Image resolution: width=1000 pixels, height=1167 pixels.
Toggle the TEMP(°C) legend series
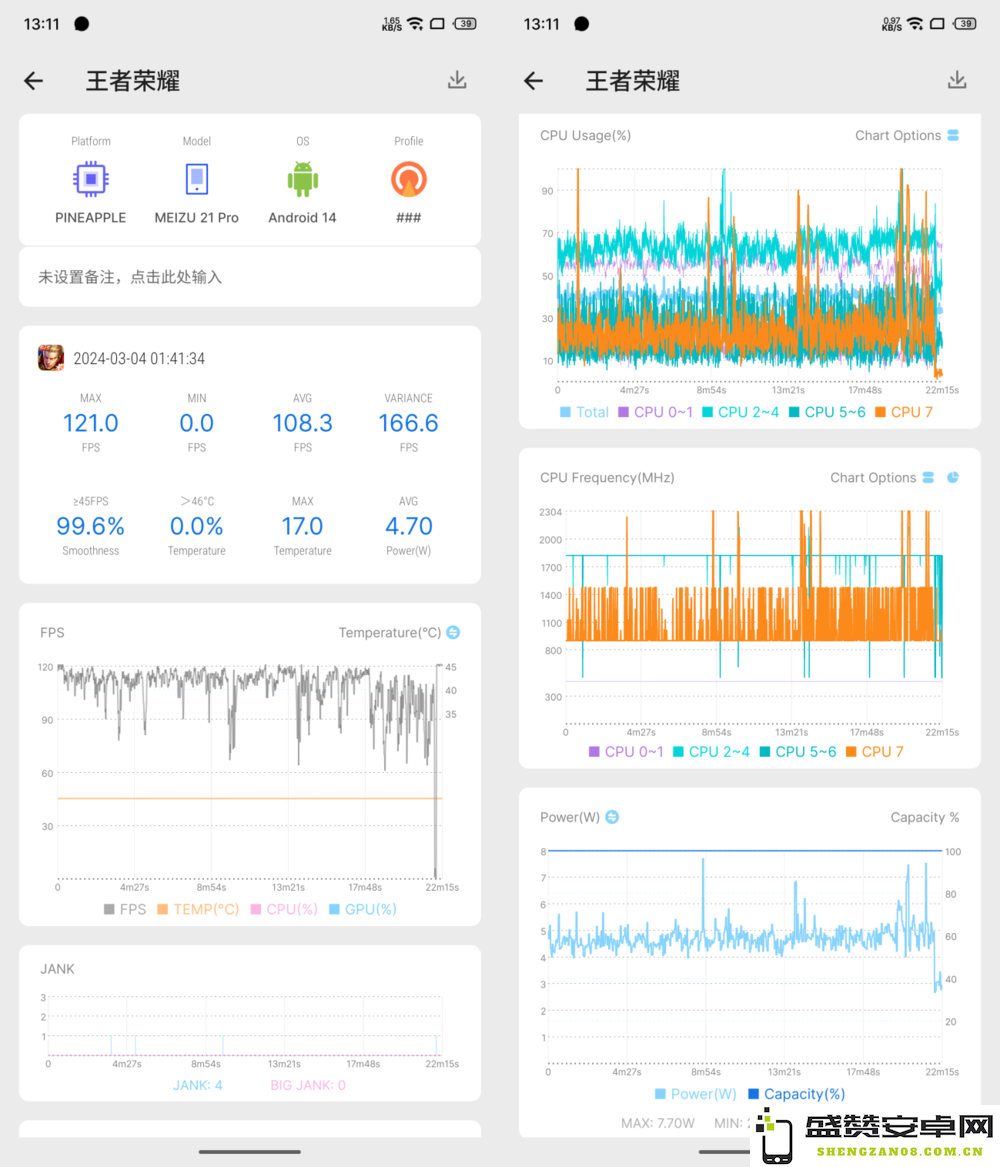pyautogui.click(x=199, y=909)
